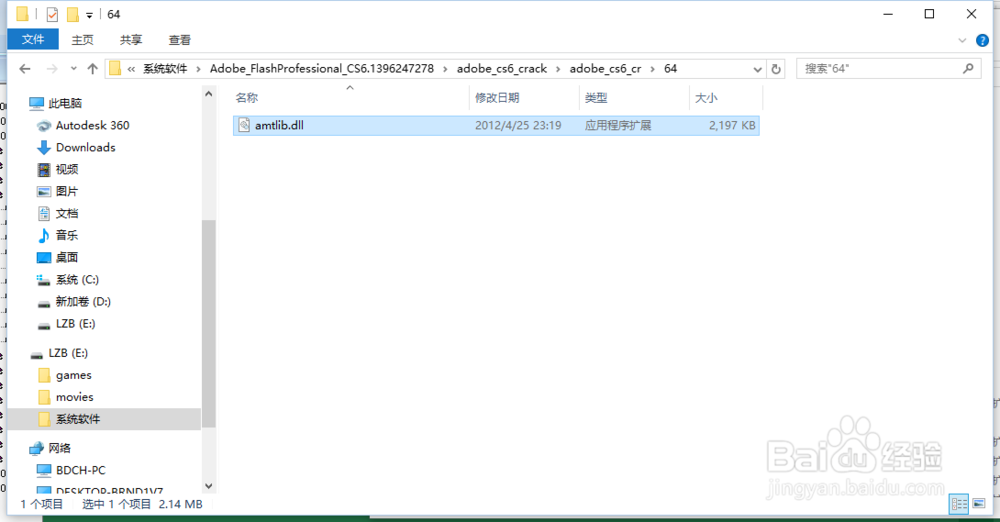Click the 网络 network icon

coord(36,449)
